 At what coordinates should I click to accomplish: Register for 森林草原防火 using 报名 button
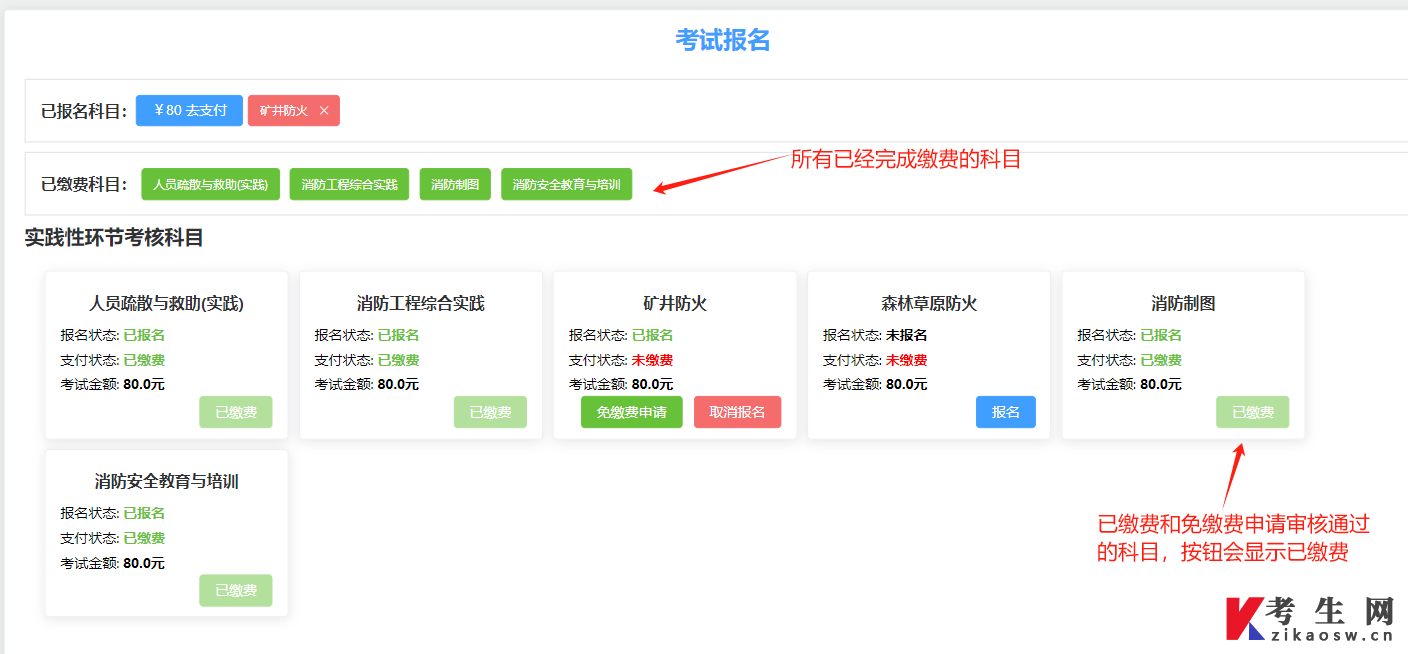pos(1006,412)
